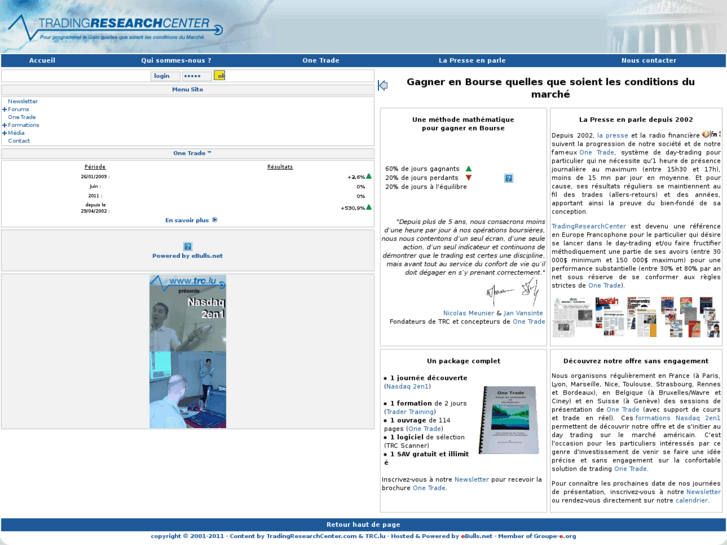Click the back arrow icon beside headline
This screenshot has width=727, height=545.
(x=383, y=85)
